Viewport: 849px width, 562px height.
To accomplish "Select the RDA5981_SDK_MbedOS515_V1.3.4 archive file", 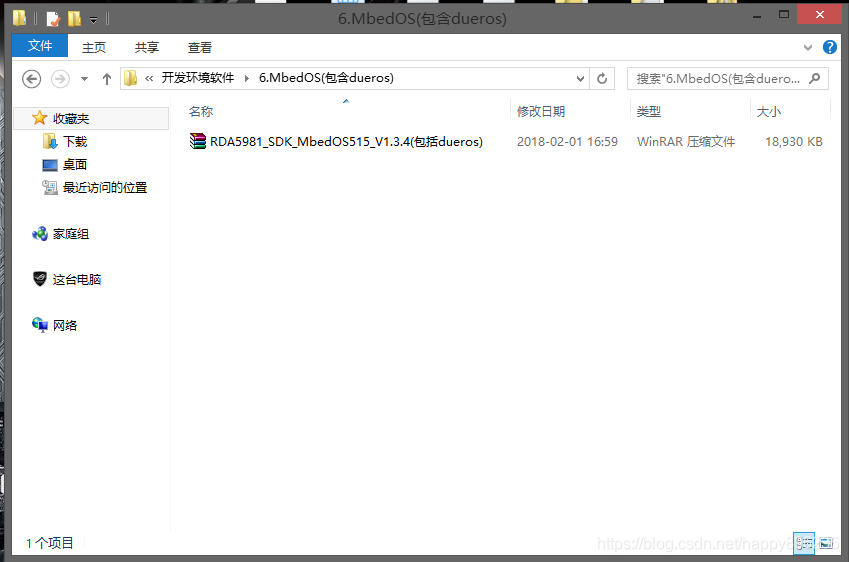I will coord(346,141).
